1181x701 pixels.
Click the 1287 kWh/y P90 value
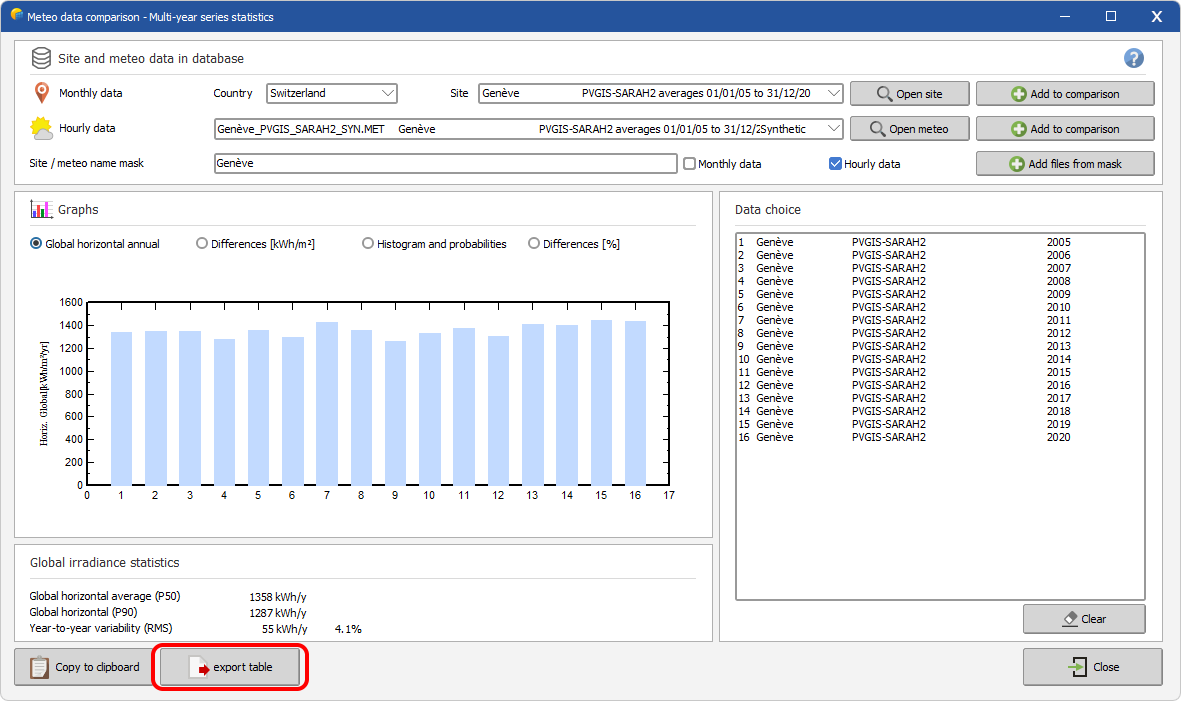pyautogui.click(x=278, y=613)
